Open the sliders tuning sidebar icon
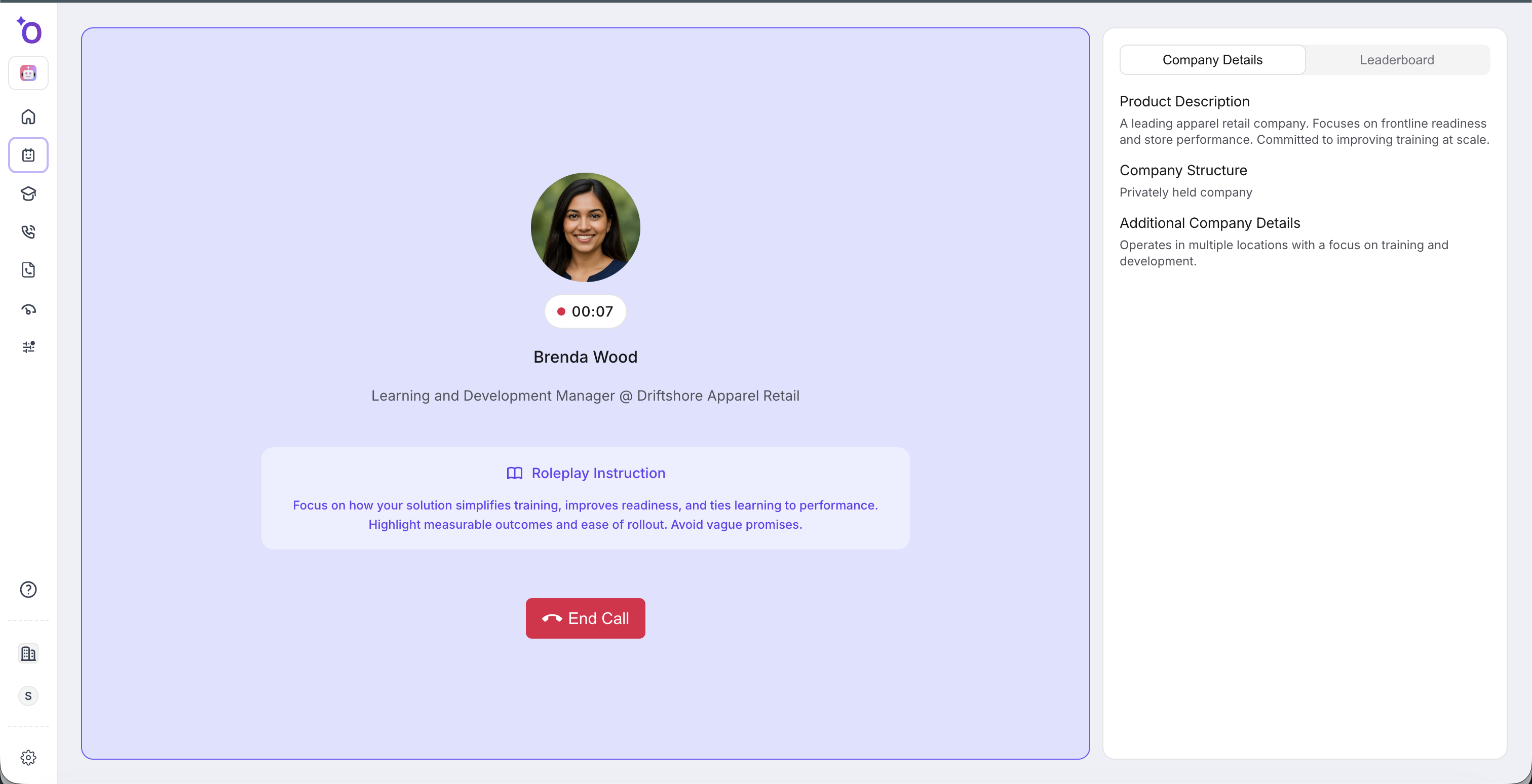The image size is (1532, 784). 28,346
